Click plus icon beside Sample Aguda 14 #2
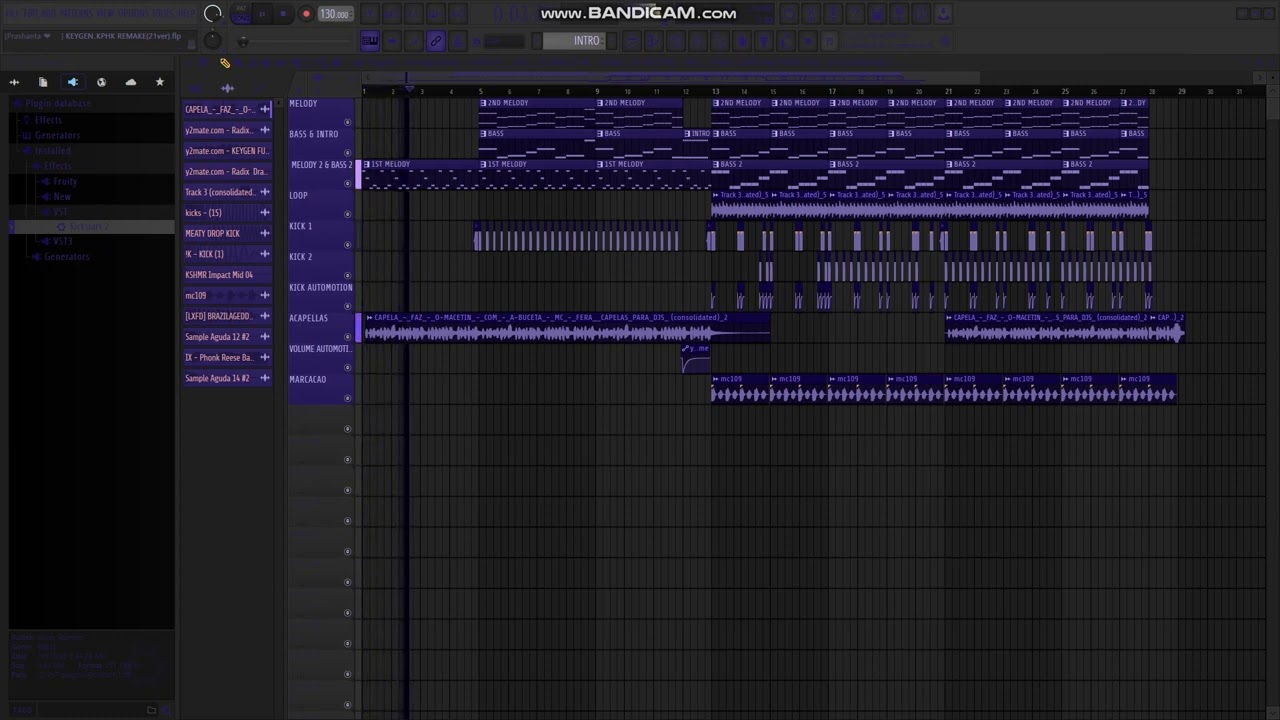Image resolution: width=1280 pixels, height=720 pixels. tap(265, 378)
